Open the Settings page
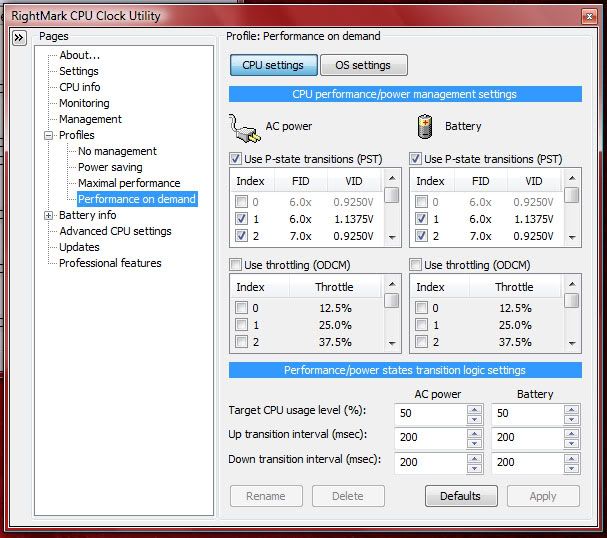 point(79,71)
